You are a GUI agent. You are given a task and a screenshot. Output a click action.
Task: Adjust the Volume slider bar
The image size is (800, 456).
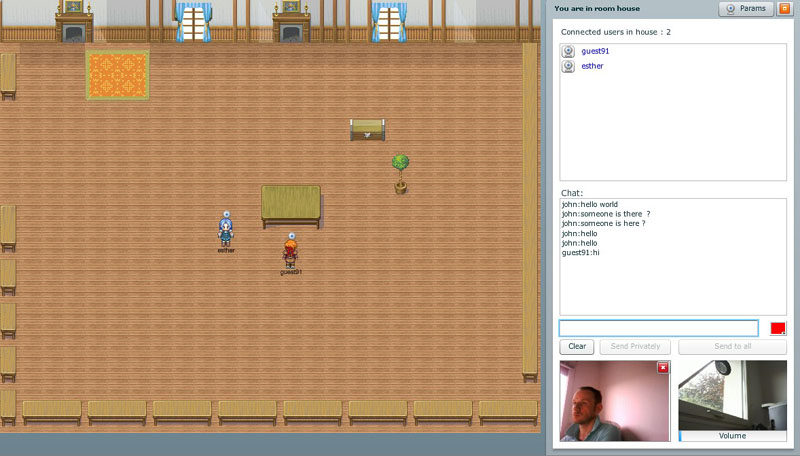(x=732, y=436)
